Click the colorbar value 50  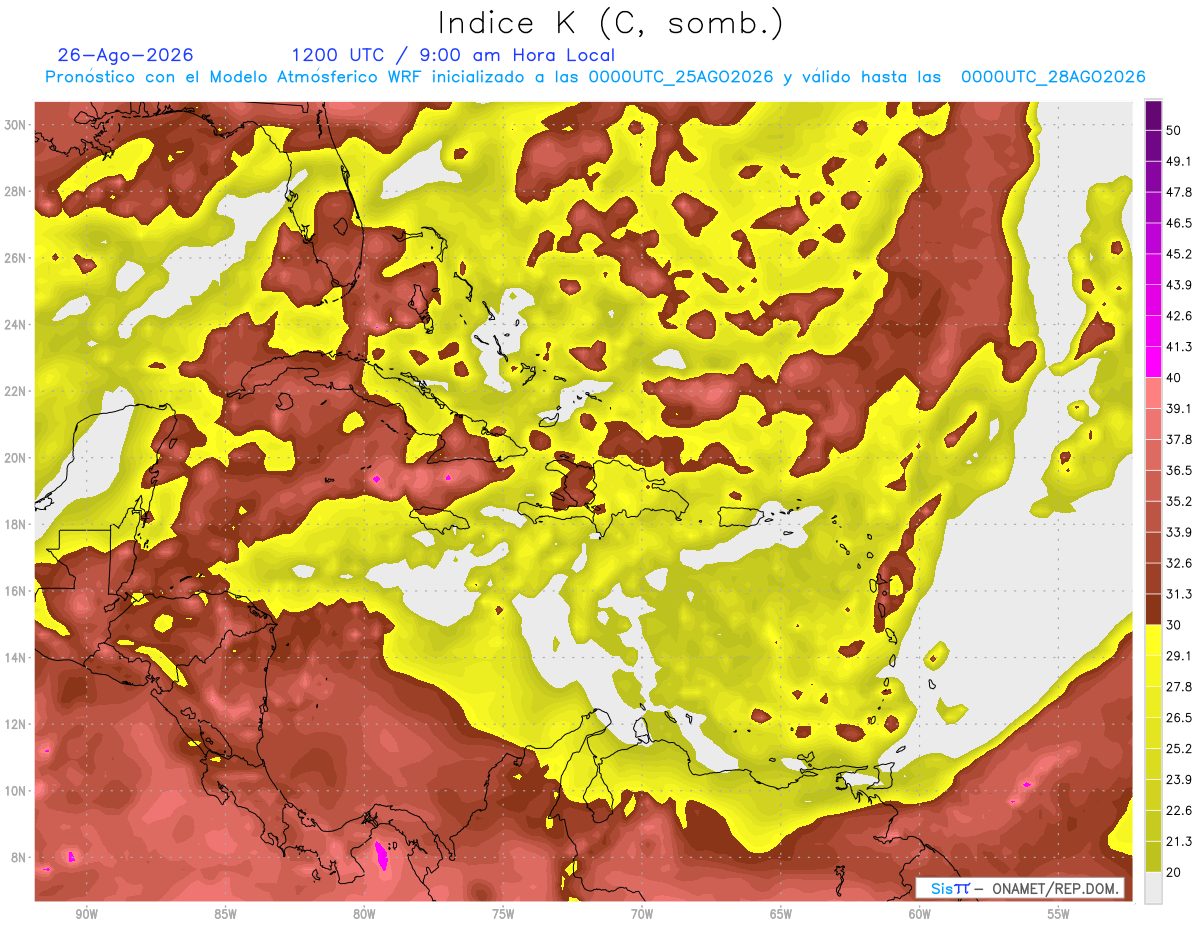(1174, 130)
